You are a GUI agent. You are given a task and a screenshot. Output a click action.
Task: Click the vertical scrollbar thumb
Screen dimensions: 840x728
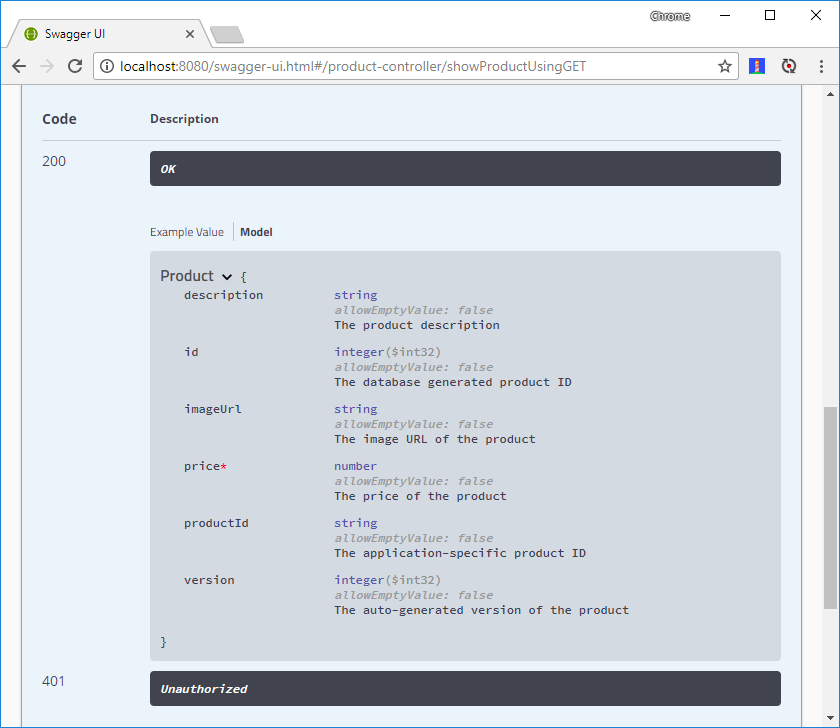[x=830, y=507]
